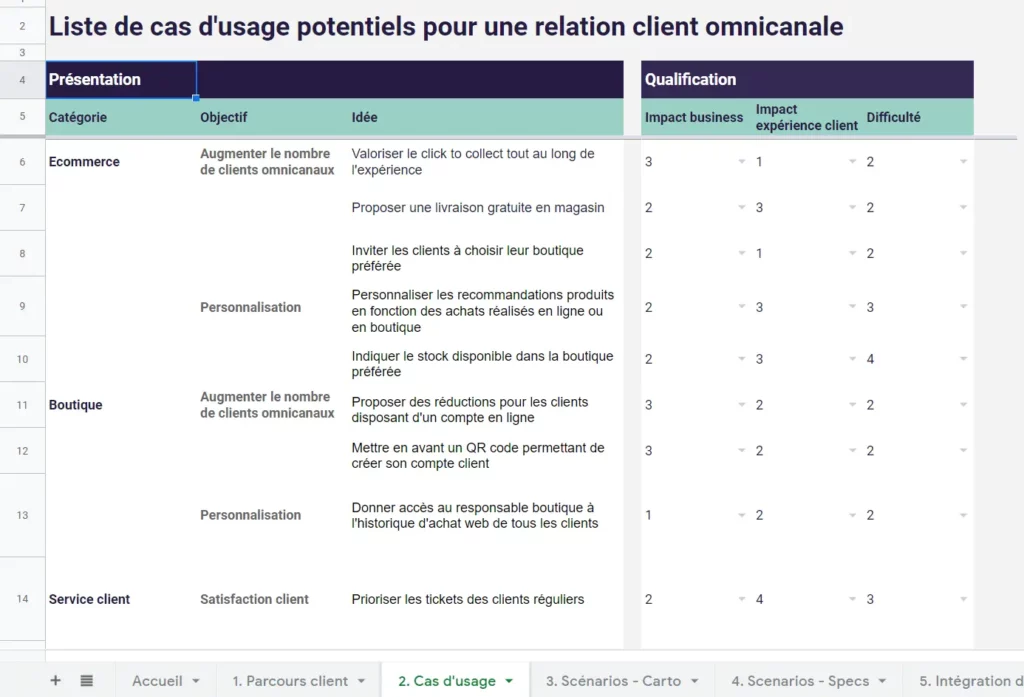The width and height of the screenshot is (1024, 697).
Task: Click the Difficulté column header
Action: coord(918,117)
